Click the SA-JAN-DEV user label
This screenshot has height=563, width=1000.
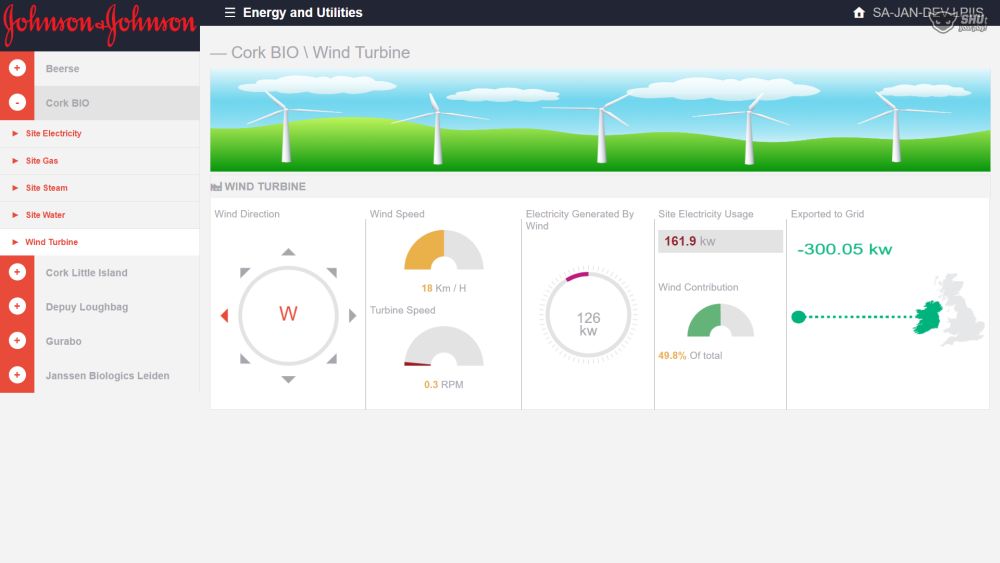click(927, 13)
